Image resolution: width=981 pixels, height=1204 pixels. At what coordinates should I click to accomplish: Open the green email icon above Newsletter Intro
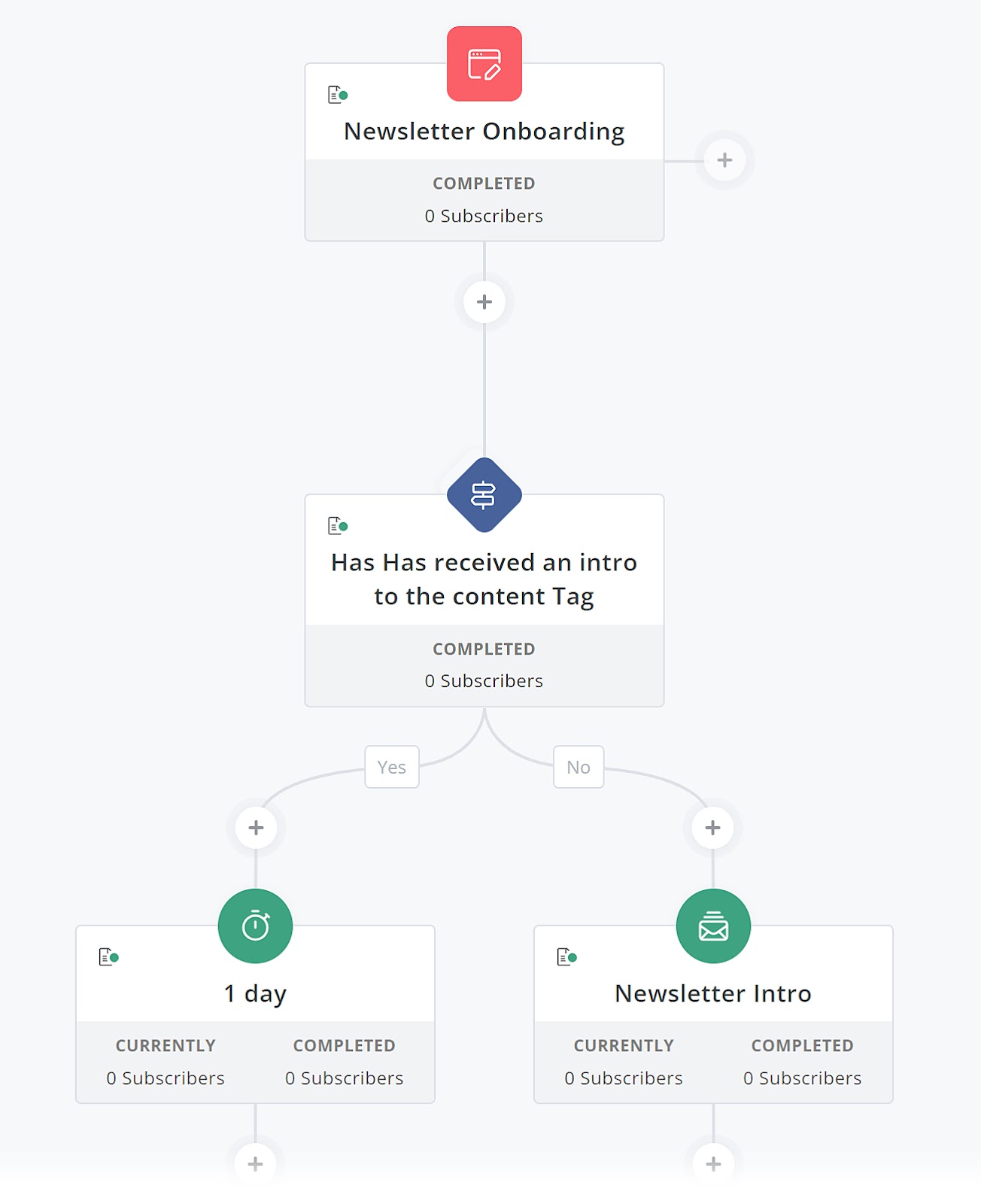[x=712, y=926]
